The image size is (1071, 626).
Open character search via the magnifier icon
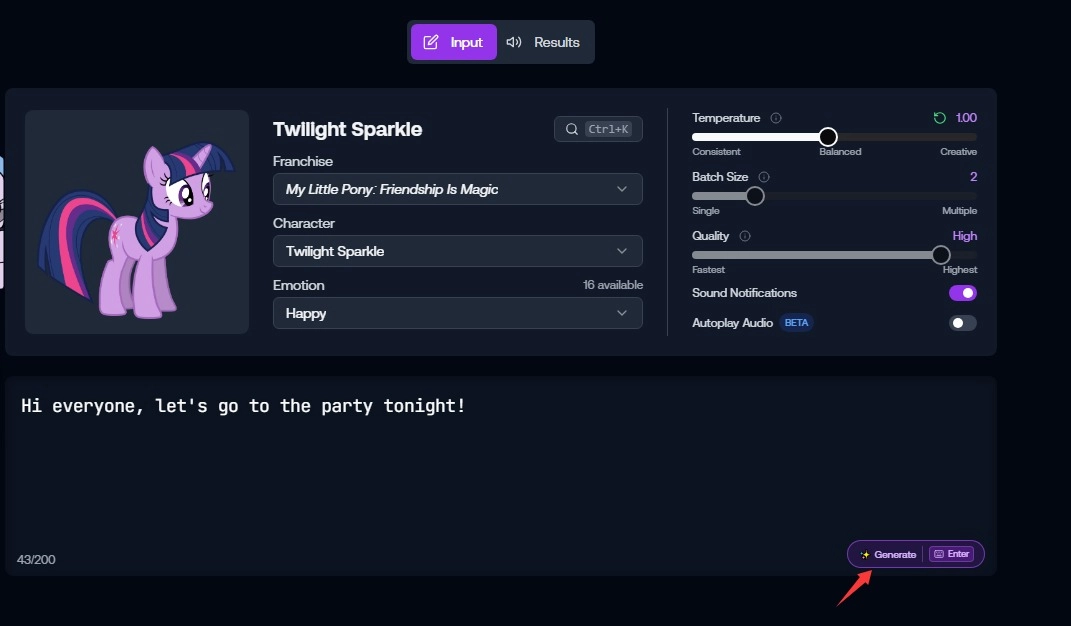(571, 129)
